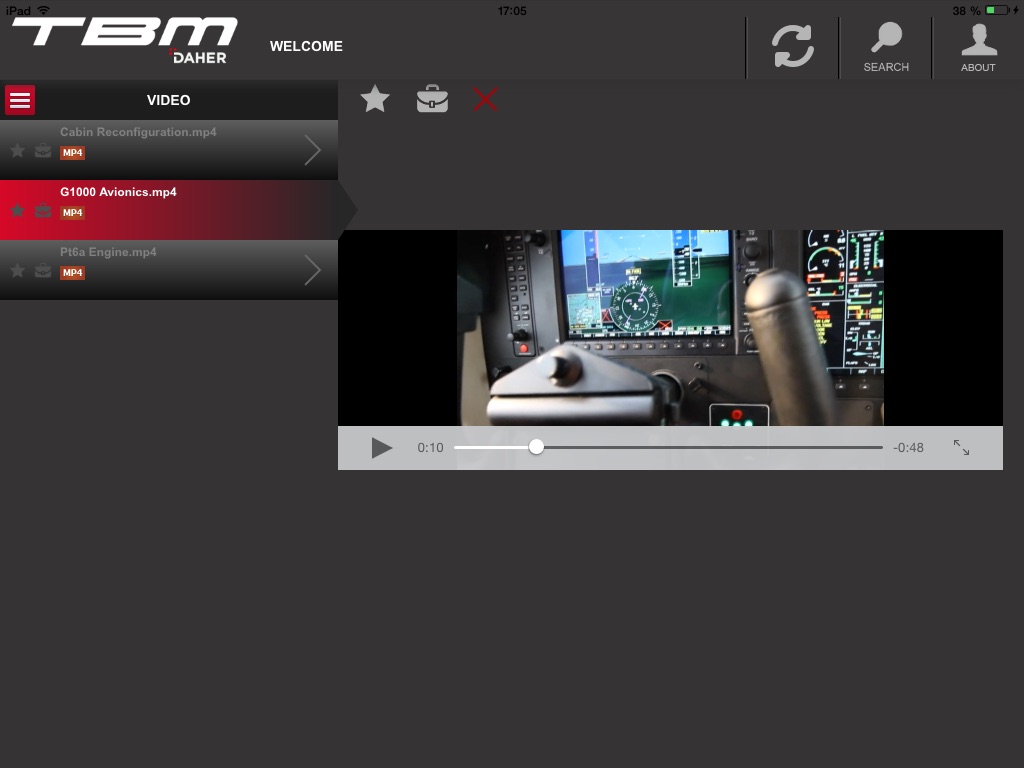Toggle star on Pt6a Engine.mp4

[x=18, y=271]
